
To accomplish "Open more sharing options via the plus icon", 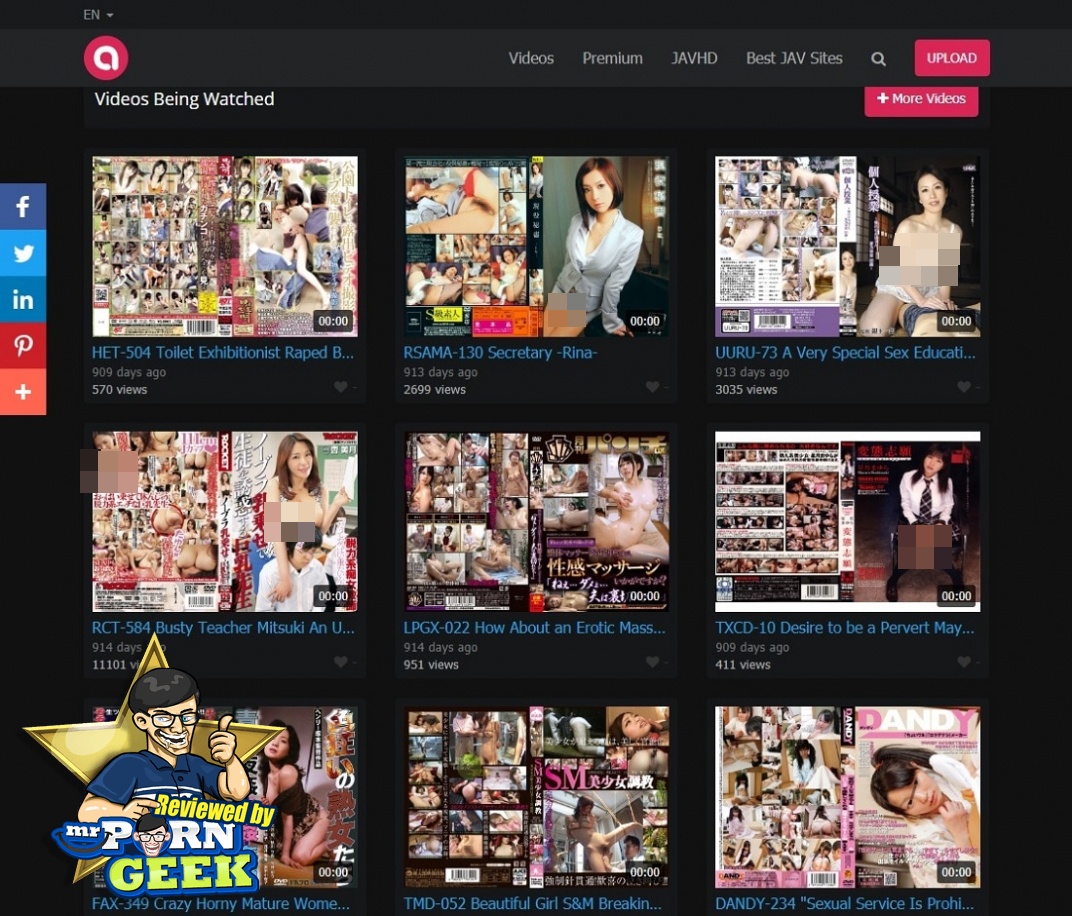I will pyautogui.click(x=23, y=391).
